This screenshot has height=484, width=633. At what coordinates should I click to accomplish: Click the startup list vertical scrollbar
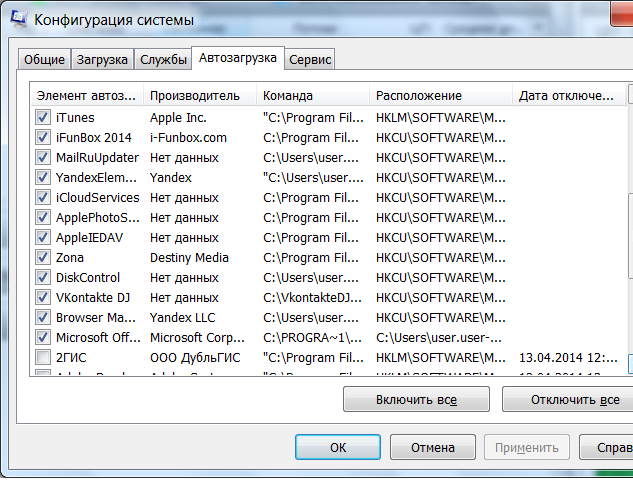631,230
